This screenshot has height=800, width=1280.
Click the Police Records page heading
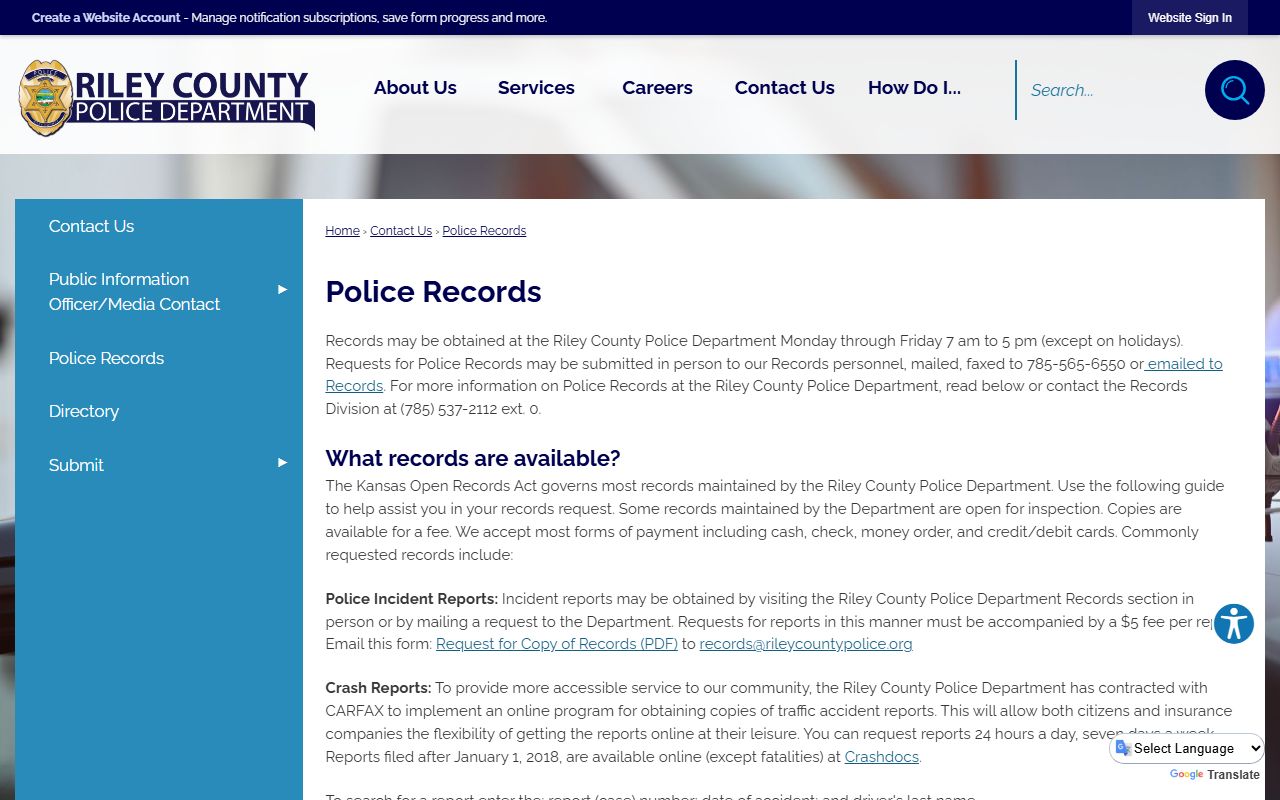(433, 291)
